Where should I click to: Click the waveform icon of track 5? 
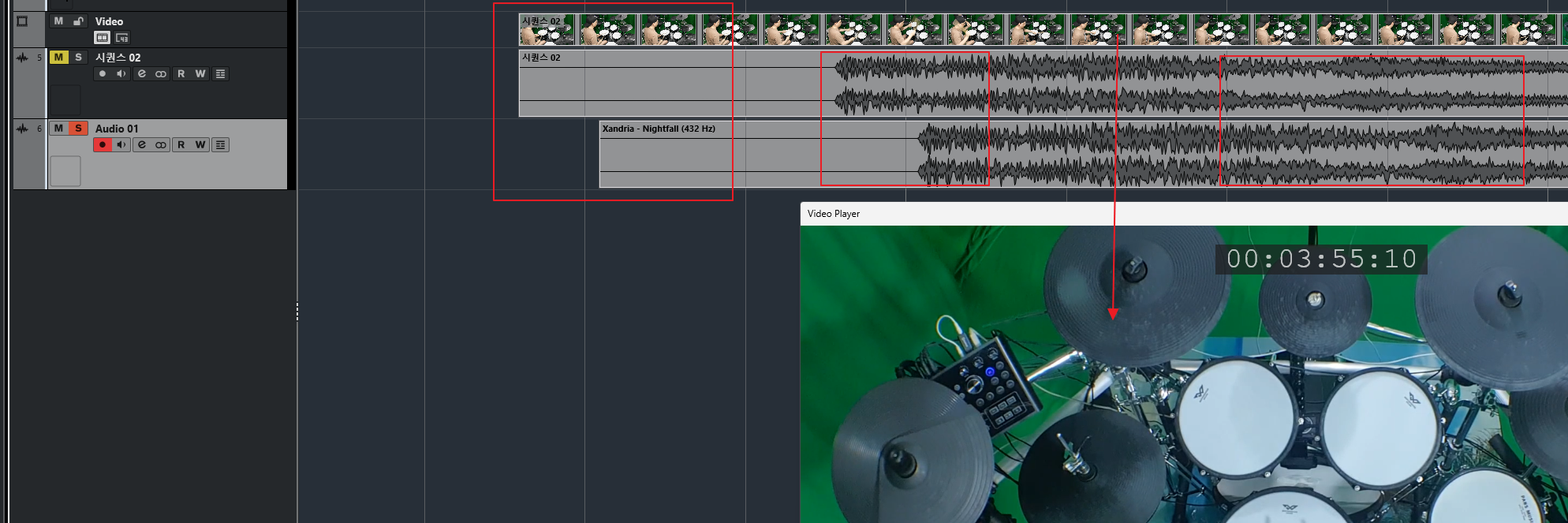tap(22, 58)
